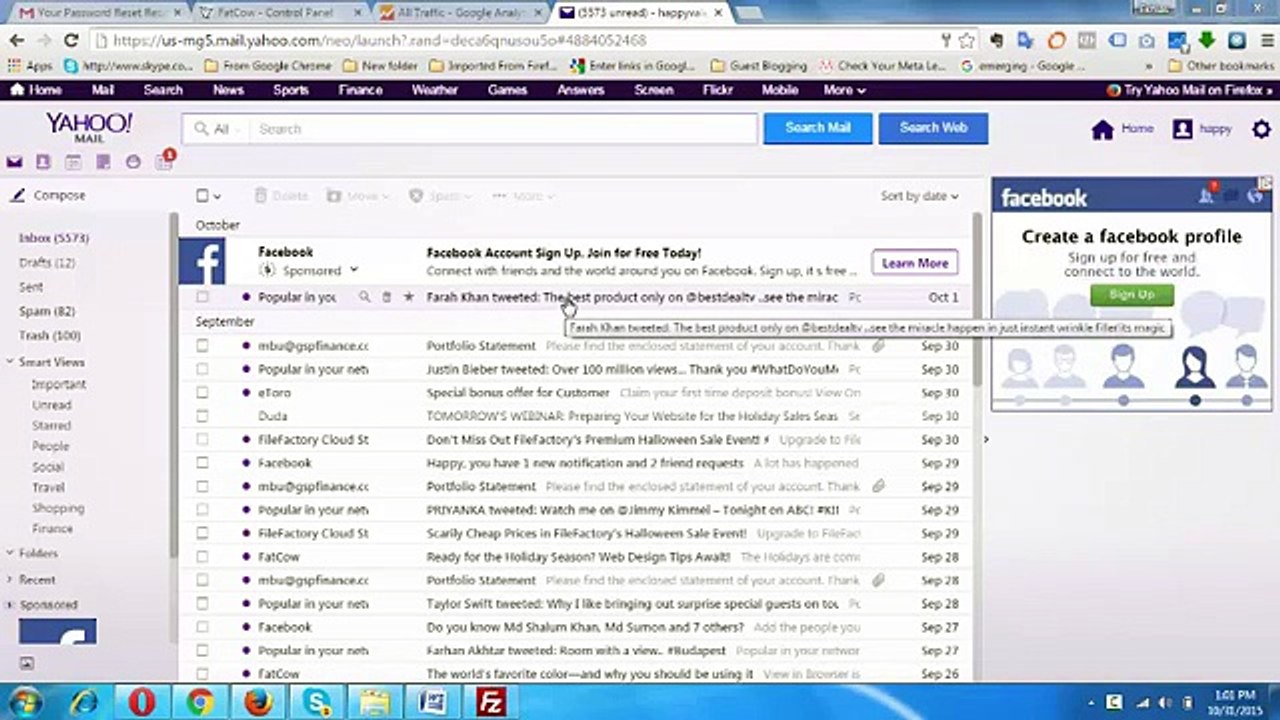Viewport: 1280px width, 720px height.
Task: Check the Justin Bieber tweeted message checkbox
Action: pos(202,369)
